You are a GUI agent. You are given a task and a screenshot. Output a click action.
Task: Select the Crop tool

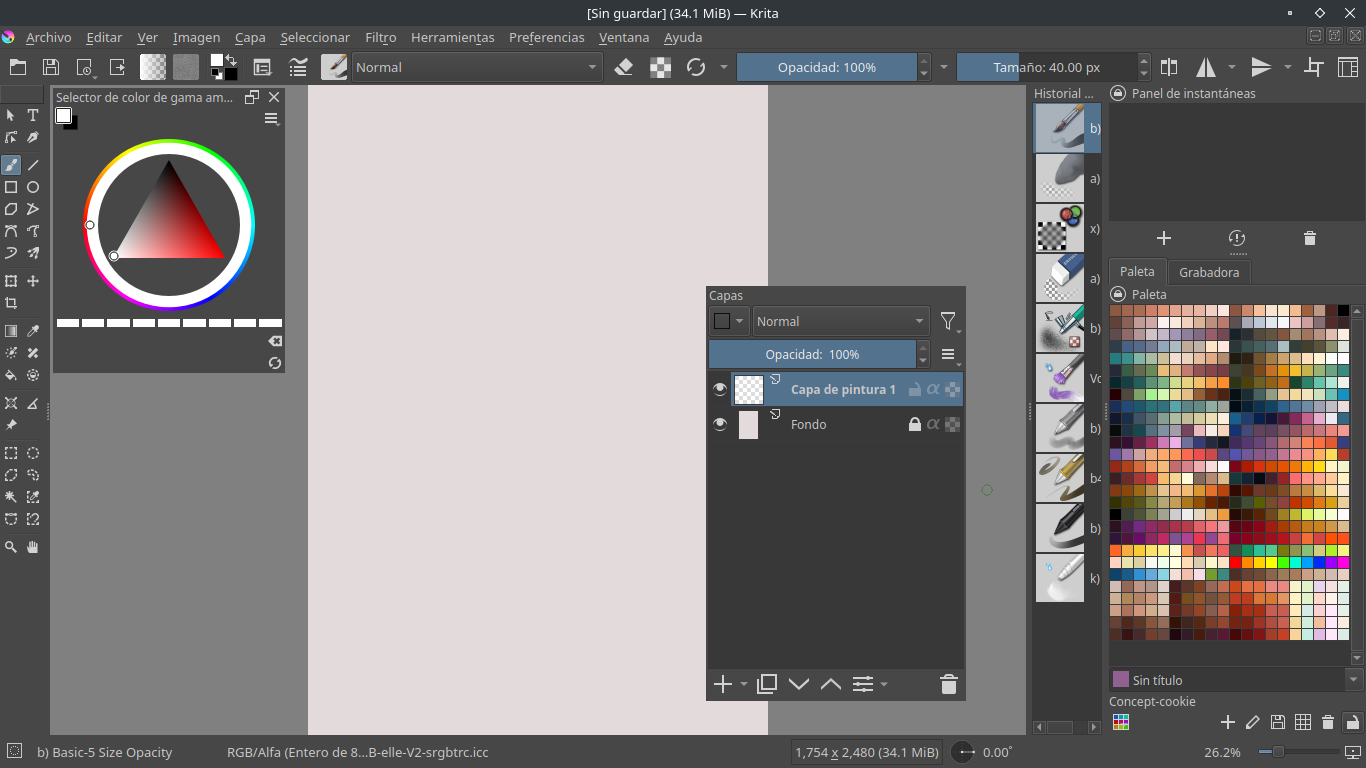[11, 303]
